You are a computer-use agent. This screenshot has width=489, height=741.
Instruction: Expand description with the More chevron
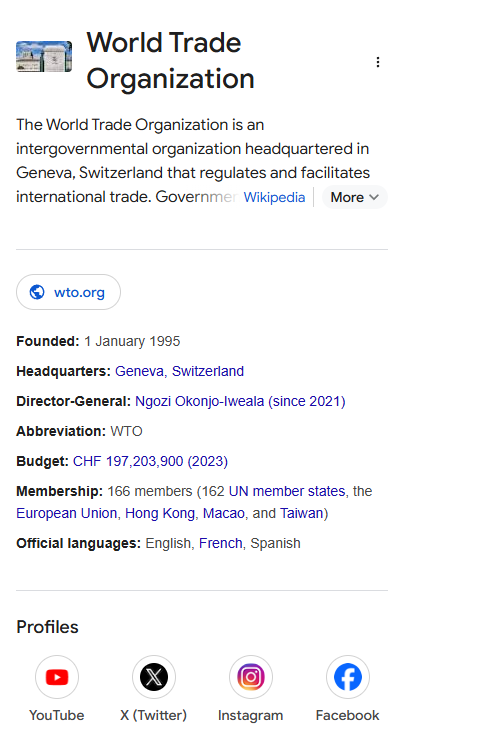pos(355,197)
